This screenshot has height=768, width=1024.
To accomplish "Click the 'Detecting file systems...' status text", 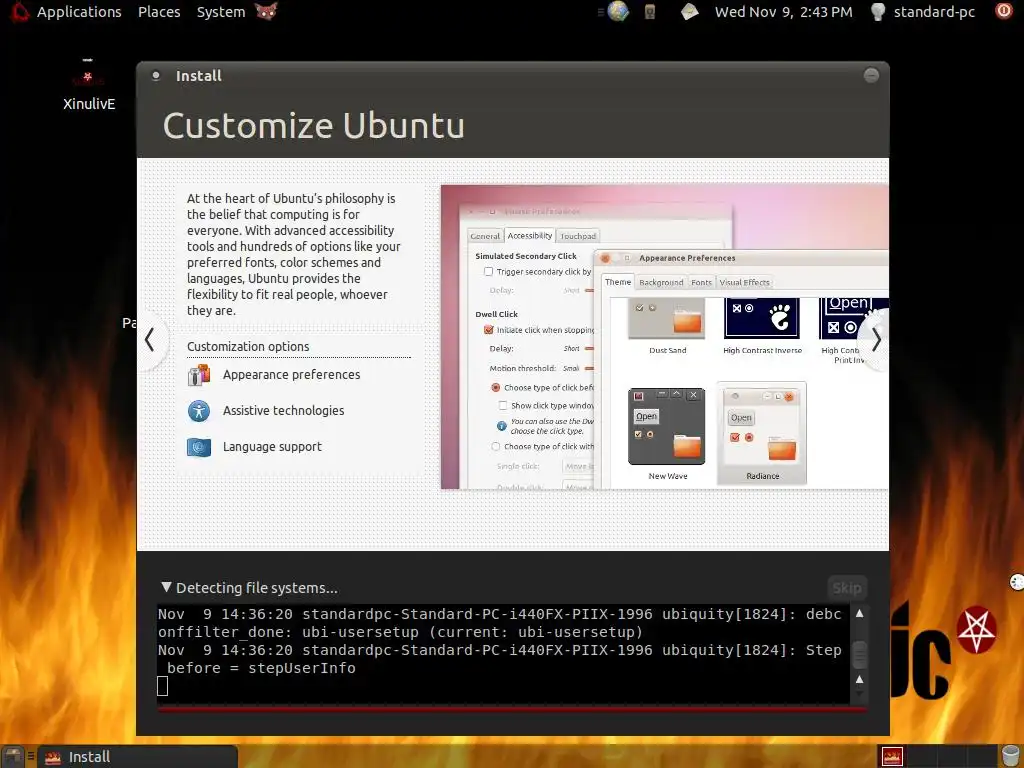I will [257, 588].
